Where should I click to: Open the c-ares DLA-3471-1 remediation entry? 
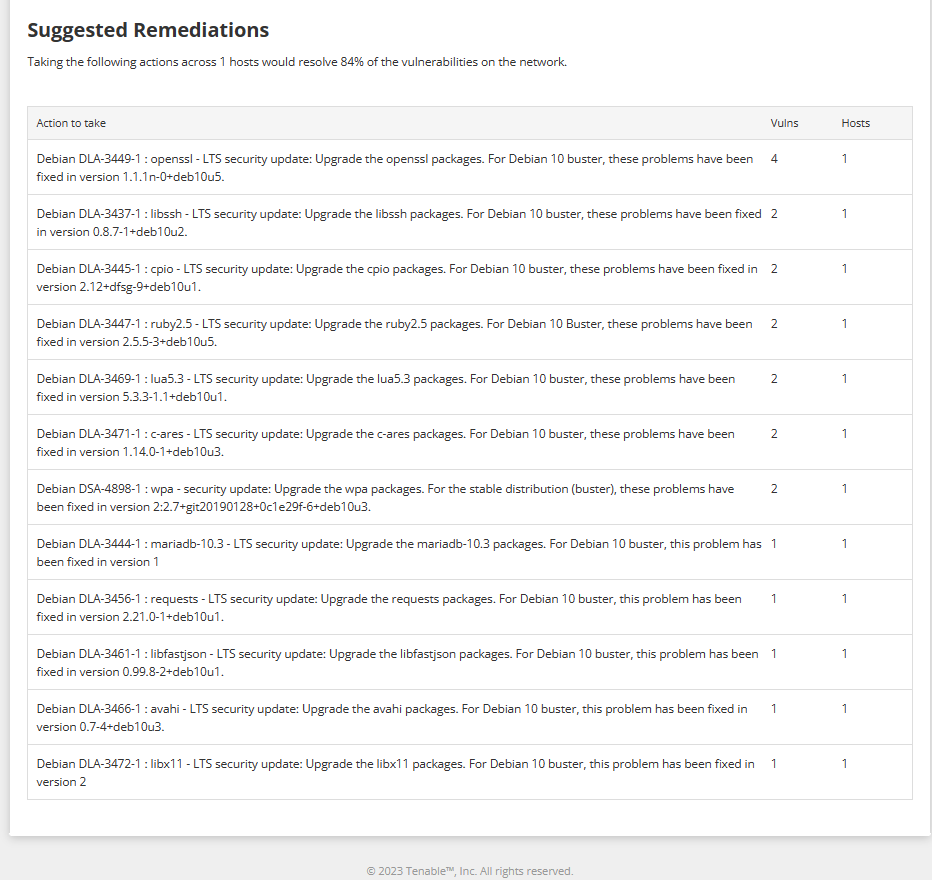coord(470,442)
